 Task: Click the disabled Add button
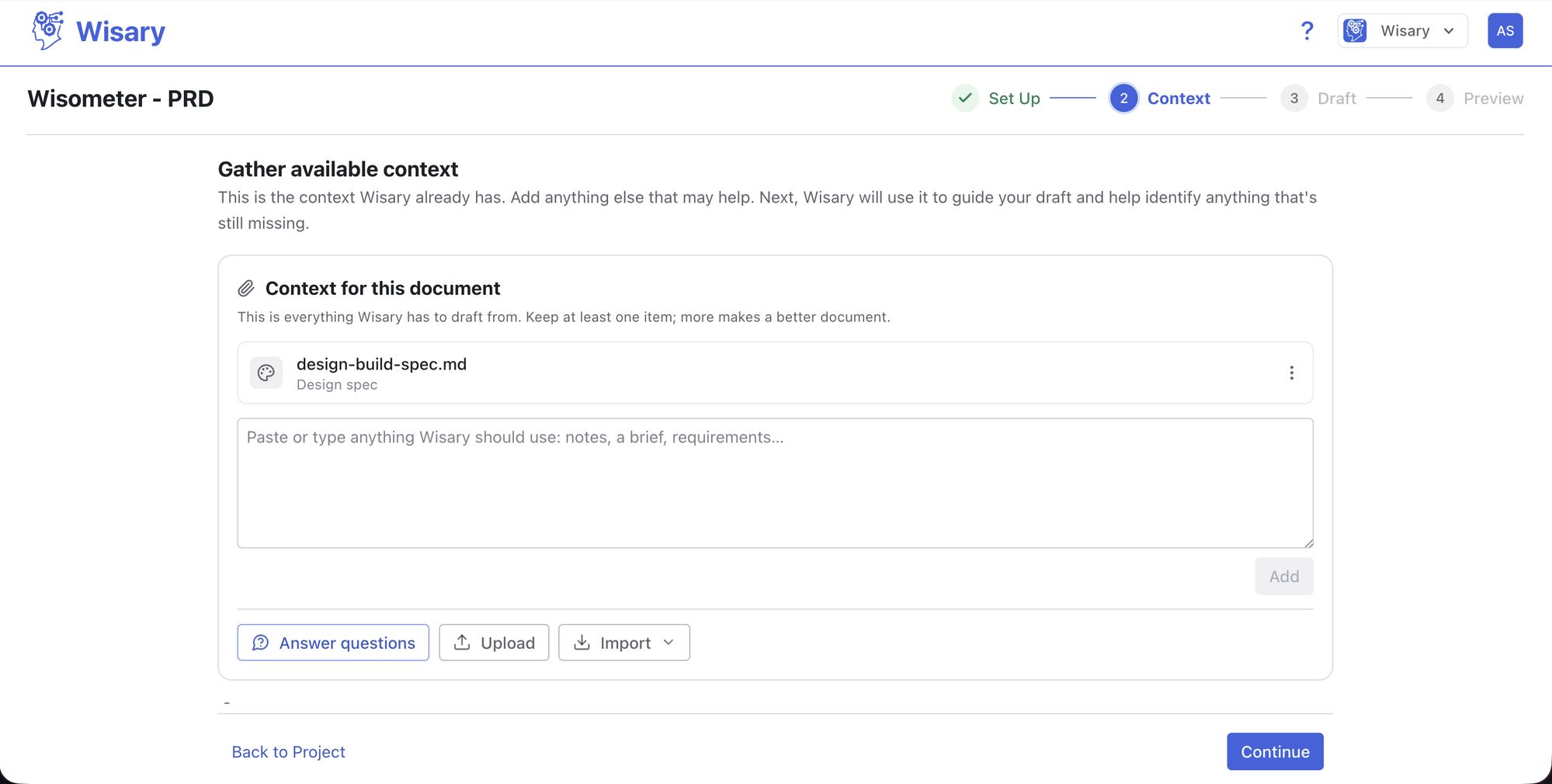1283,576
